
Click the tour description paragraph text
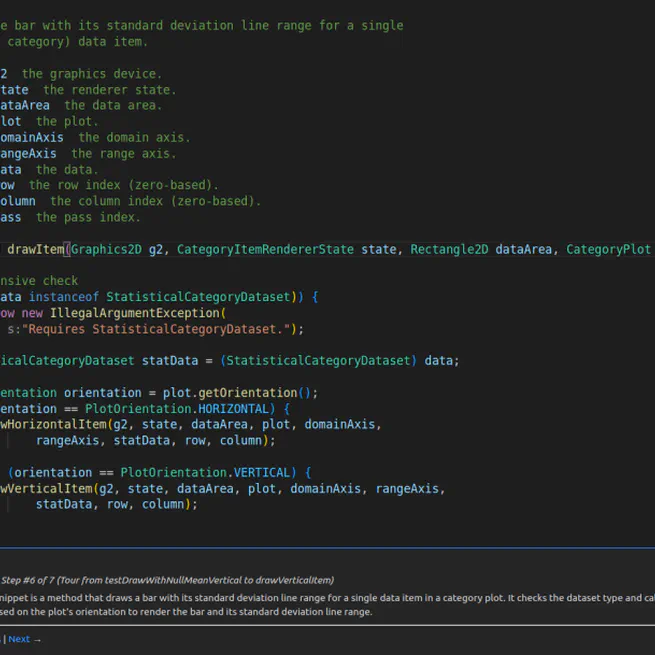(328, 605)
